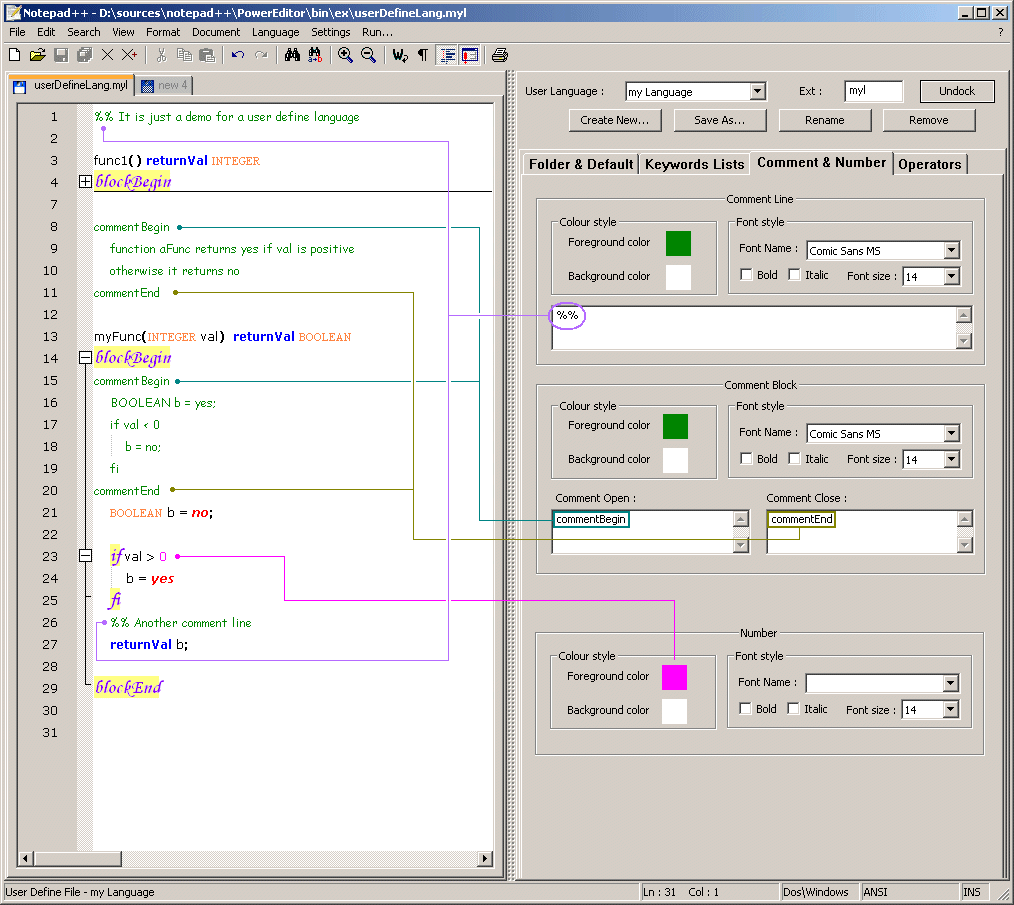This screenshot has height=905, width=1014.
Task: Click the Undo arrow icon
Action: click(x=238, y=55)
